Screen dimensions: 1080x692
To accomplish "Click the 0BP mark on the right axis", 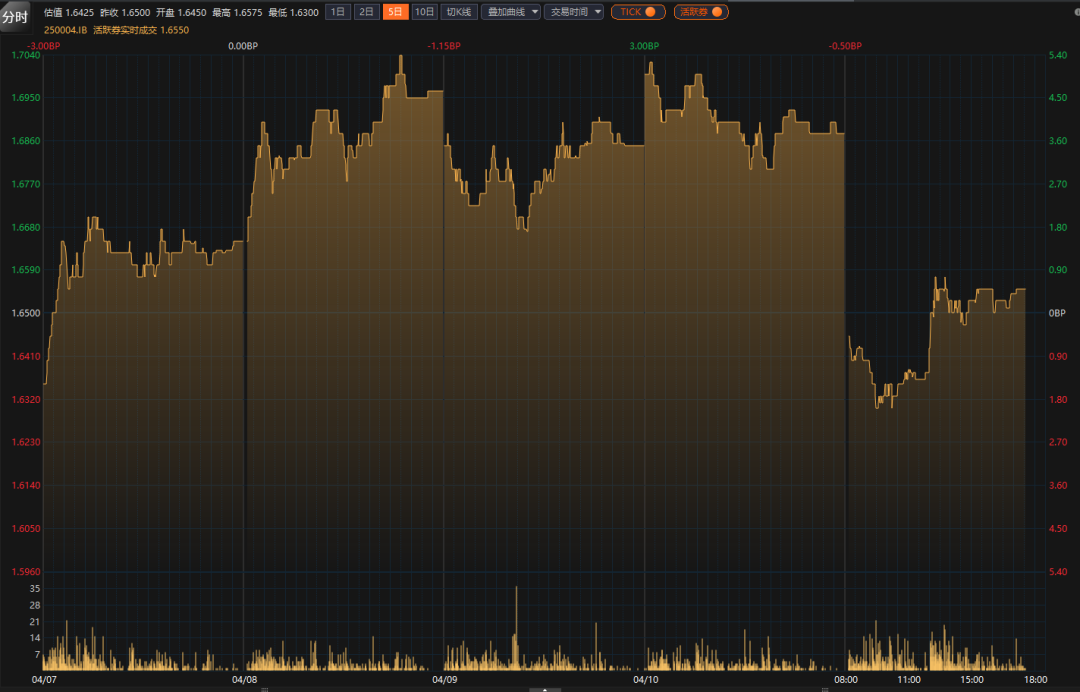I will (1057, 313).
